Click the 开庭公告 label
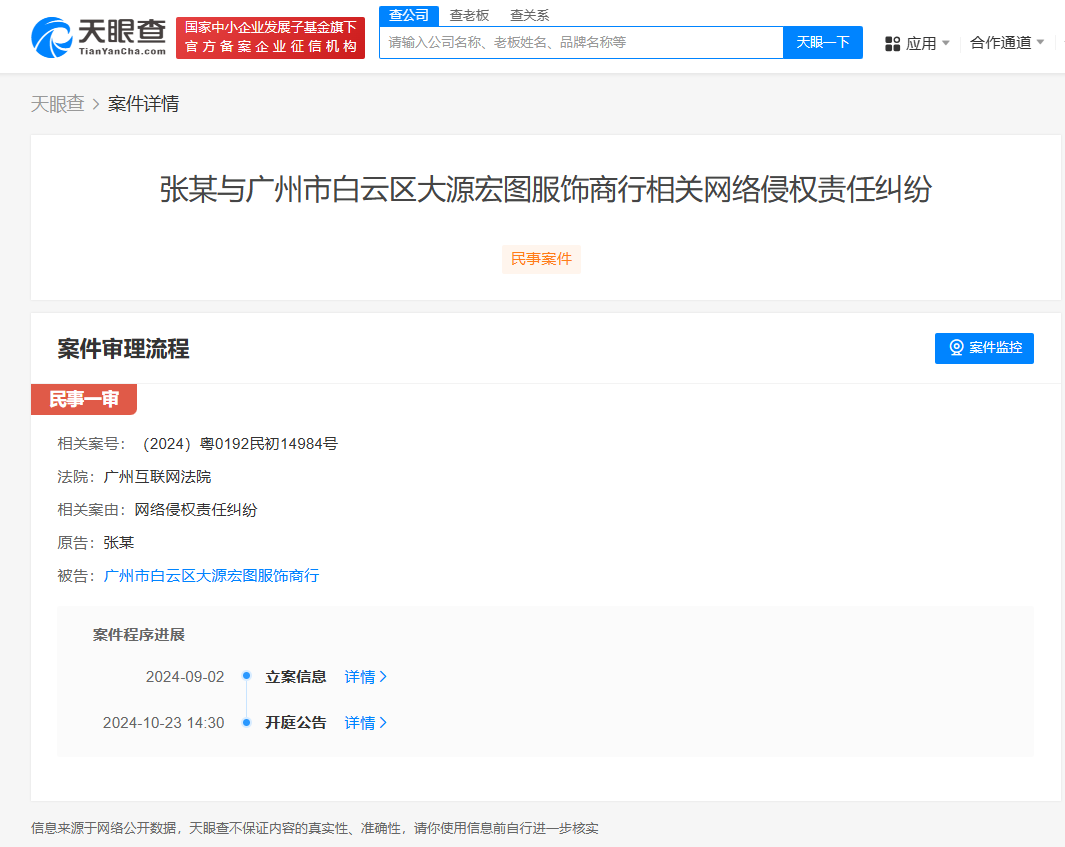The image size is (1065, 847). coord(295,723)
